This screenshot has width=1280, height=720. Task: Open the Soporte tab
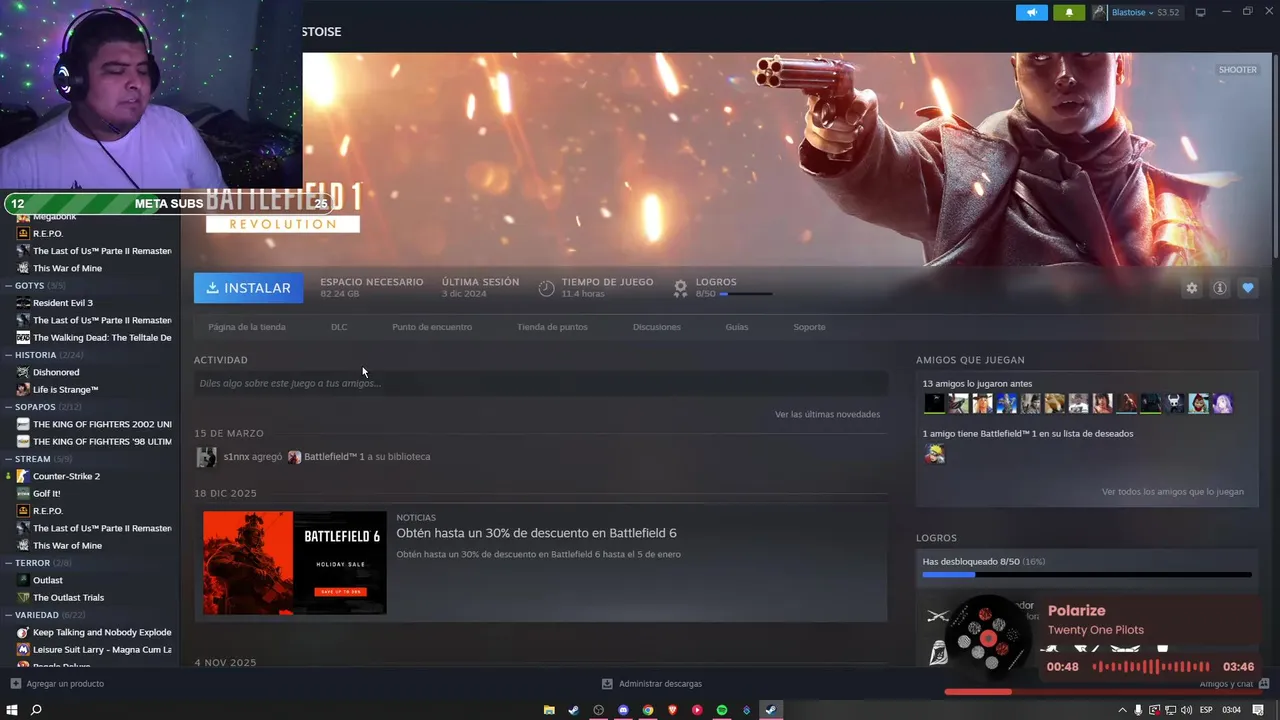pyautogui.click(x=809, y=327)
